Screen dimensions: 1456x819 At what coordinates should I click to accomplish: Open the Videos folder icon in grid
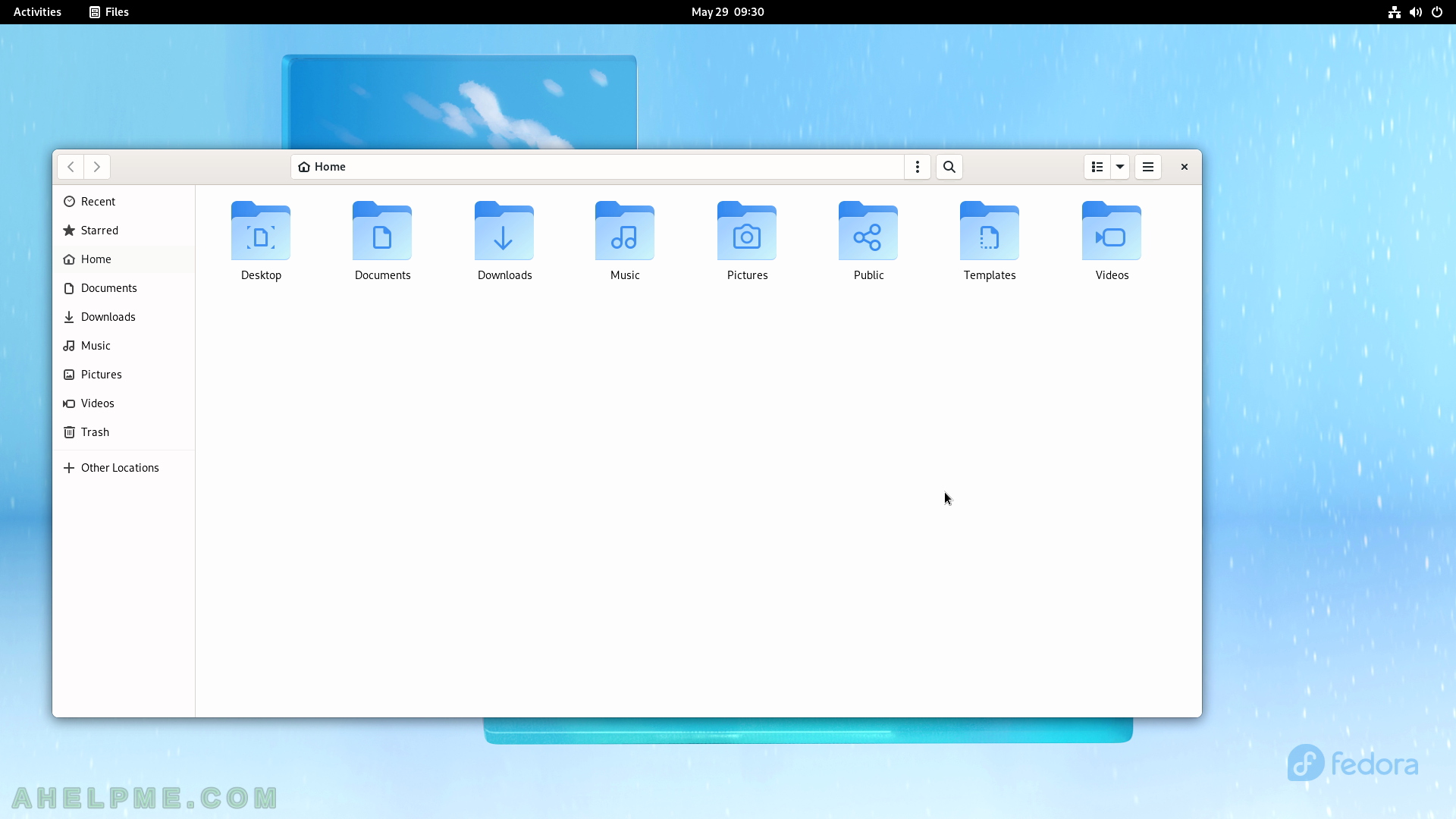click(x=1112, y=231)
